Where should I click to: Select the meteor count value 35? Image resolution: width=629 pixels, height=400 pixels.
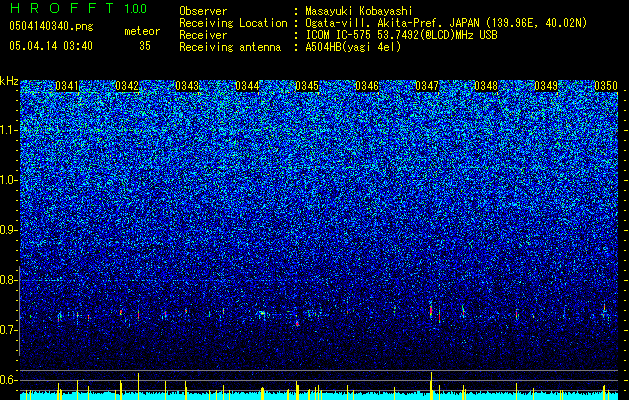pos(145,46)
